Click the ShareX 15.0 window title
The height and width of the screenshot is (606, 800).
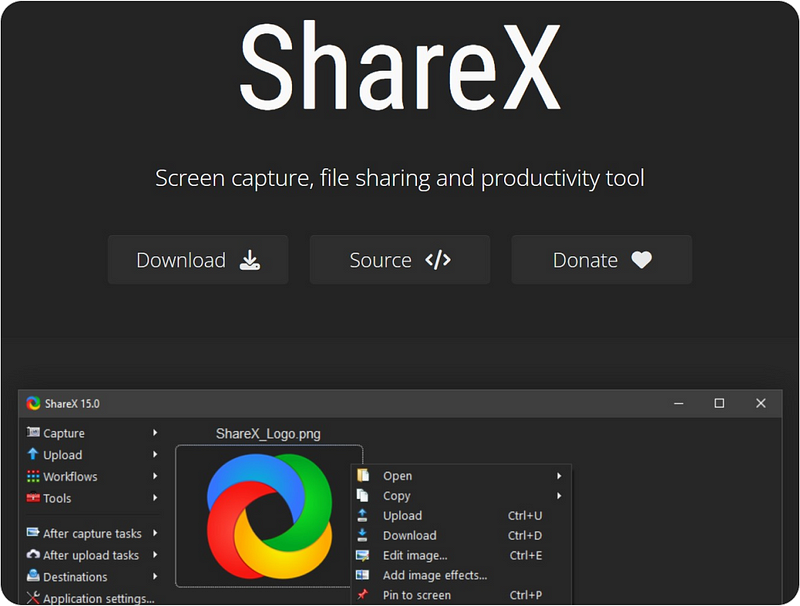click(x=72, y=403)
